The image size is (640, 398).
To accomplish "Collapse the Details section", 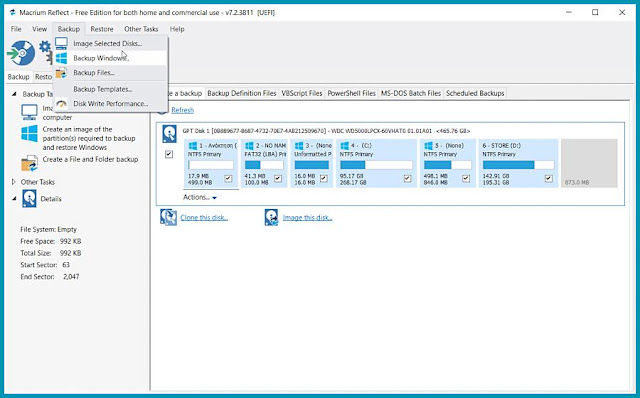I will 14,199.
